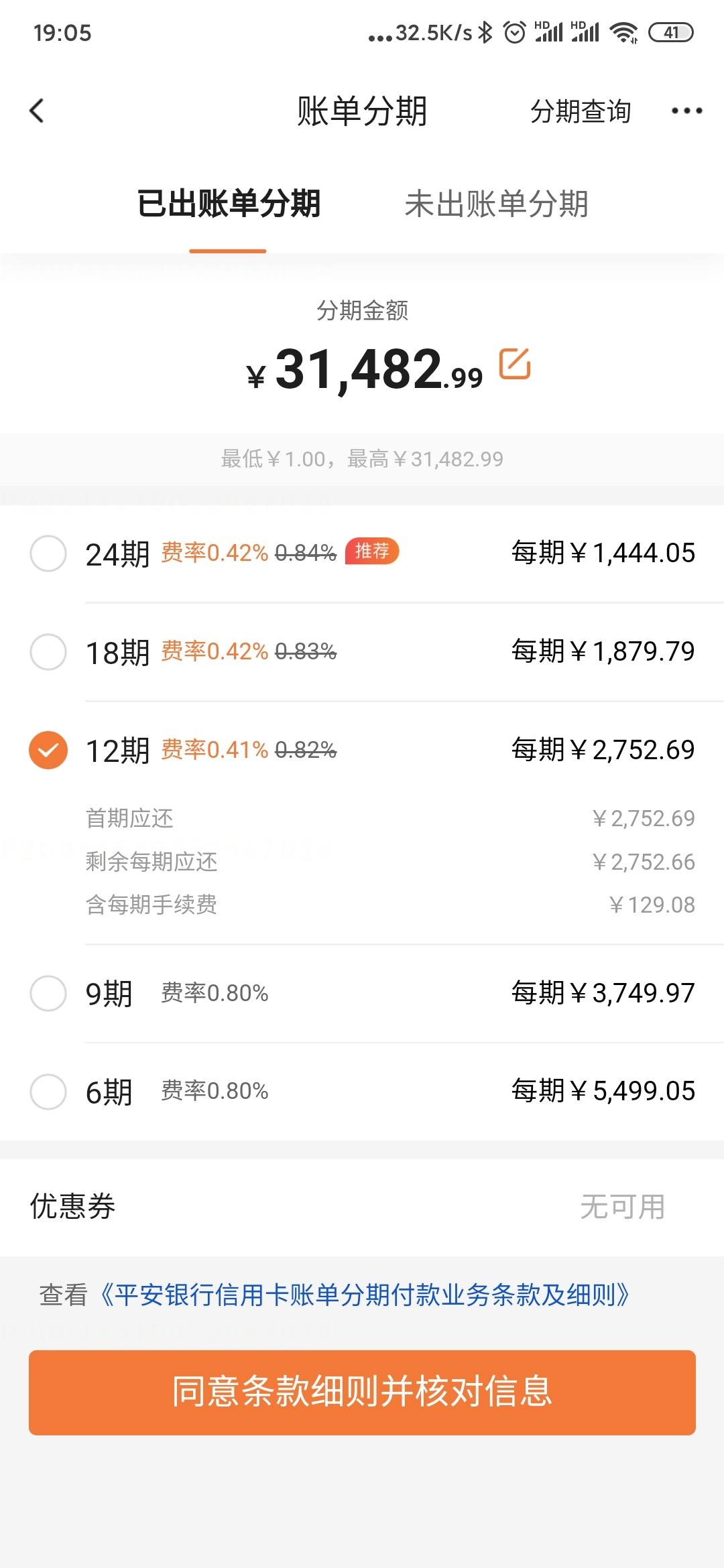Tap the Wi-Fi status icon
Viewport: 724px width, 1568px height.
623,32
